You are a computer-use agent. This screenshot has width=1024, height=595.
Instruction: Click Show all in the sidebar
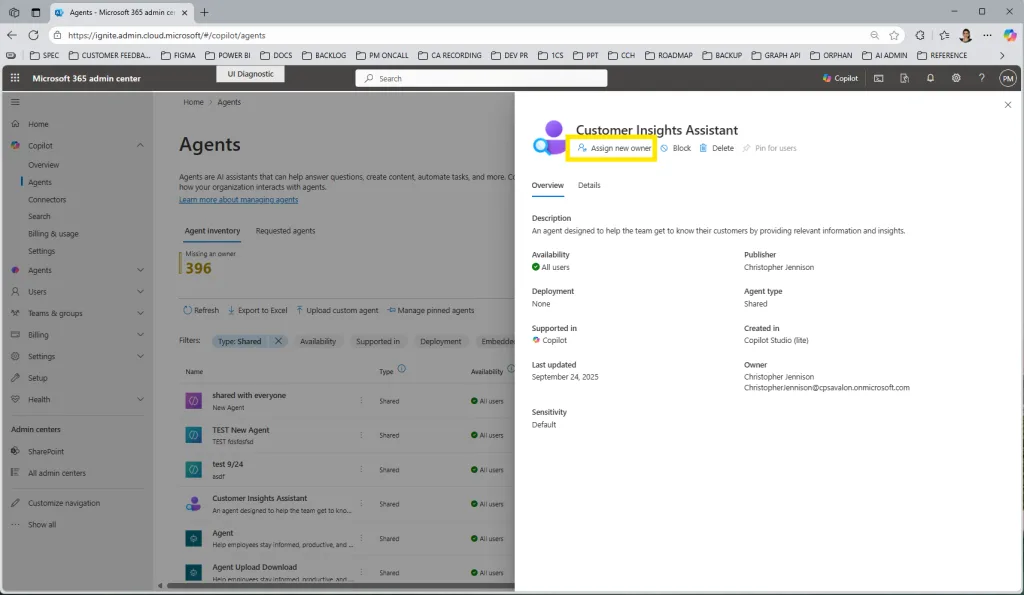42,524
